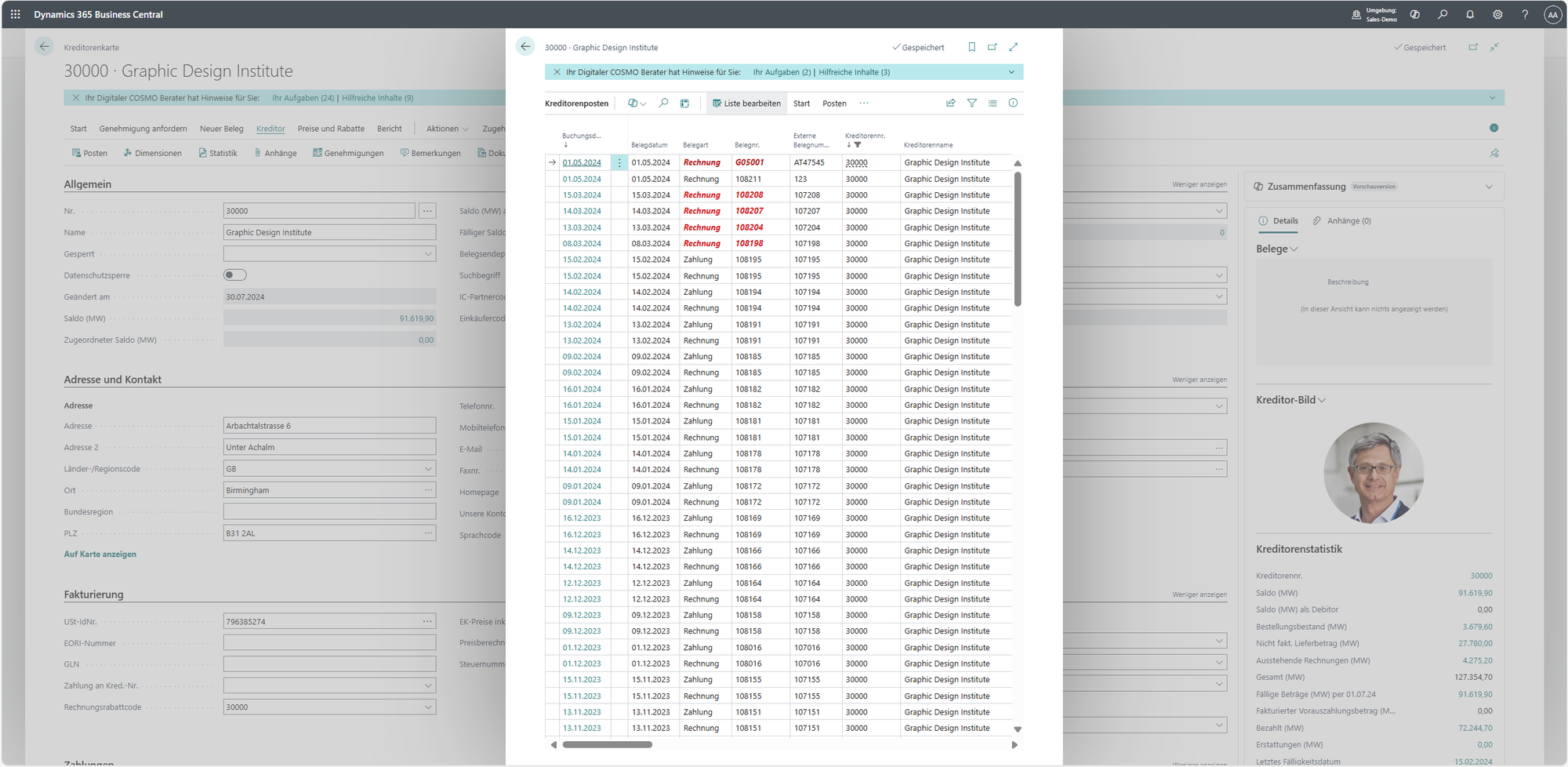This screenshot has height=767, width=1568.
Task: Show the info factbox pane in Kreditorenposten
Action: 1013,103
